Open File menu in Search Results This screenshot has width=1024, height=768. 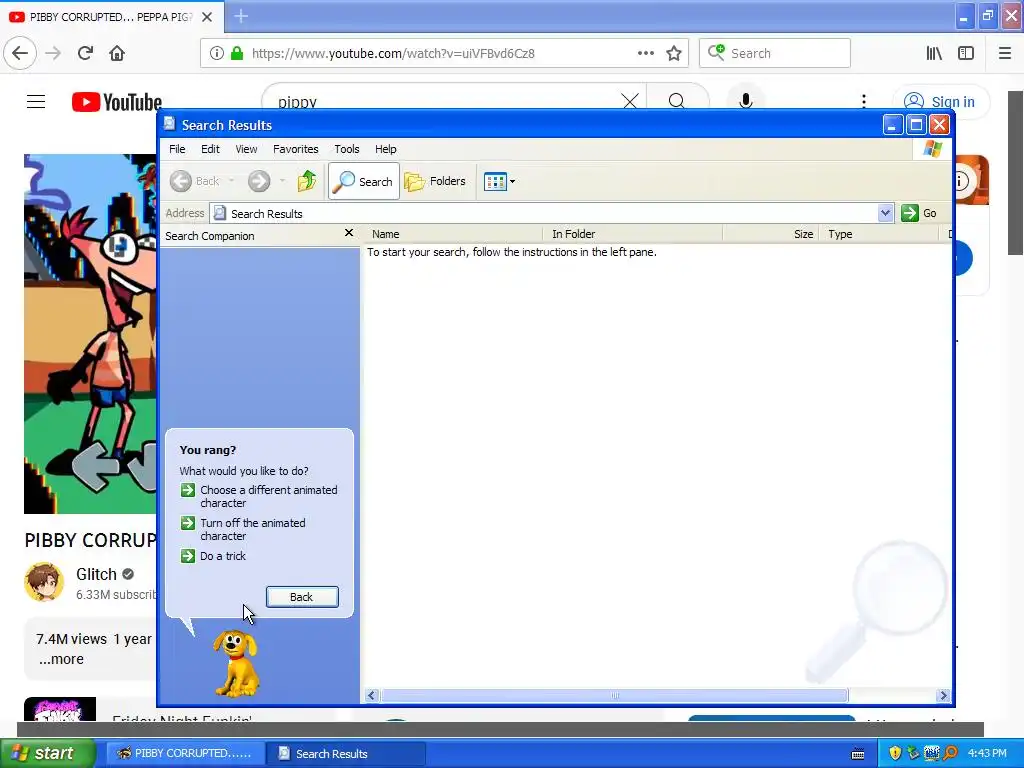[x=177, y=149]
